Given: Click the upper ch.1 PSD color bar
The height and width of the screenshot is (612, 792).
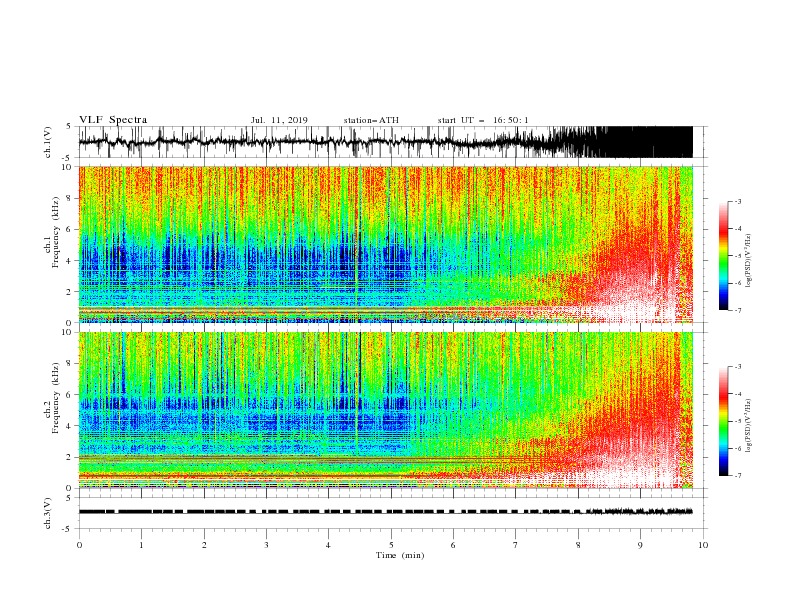Looking at the screenshot, I should coord(723,256).
